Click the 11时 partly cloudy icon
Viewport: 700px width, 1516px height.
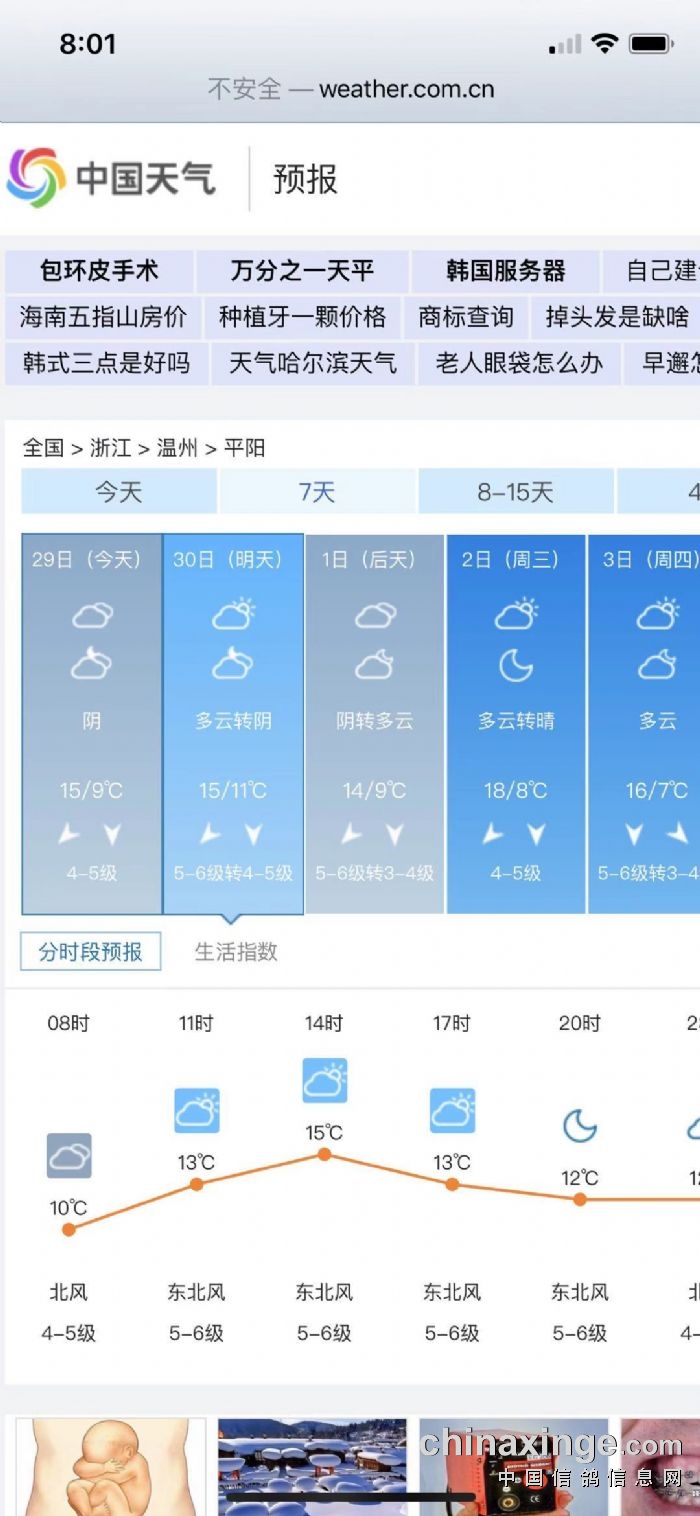(196, 1111)
